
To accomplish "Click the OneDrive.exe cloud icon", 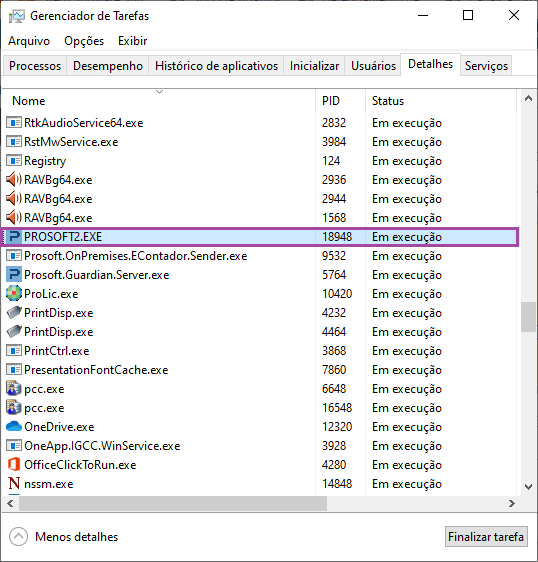I will pyautogui.click(x=14, y=427).
